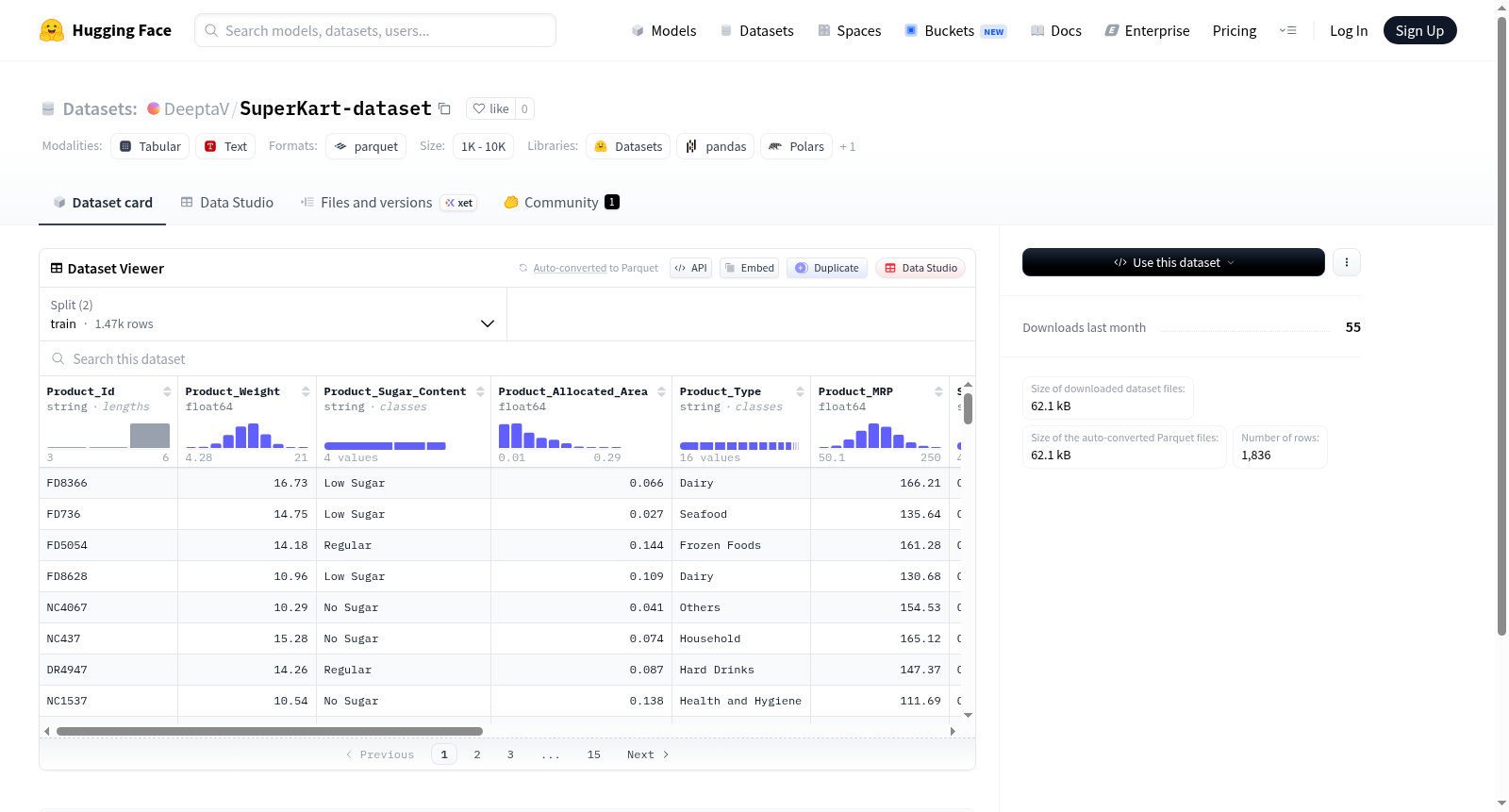The height and width of the screenshot is (812, 1509).
Task: Go to Datasets in the top navigation
Action: (x=756, y=30)
